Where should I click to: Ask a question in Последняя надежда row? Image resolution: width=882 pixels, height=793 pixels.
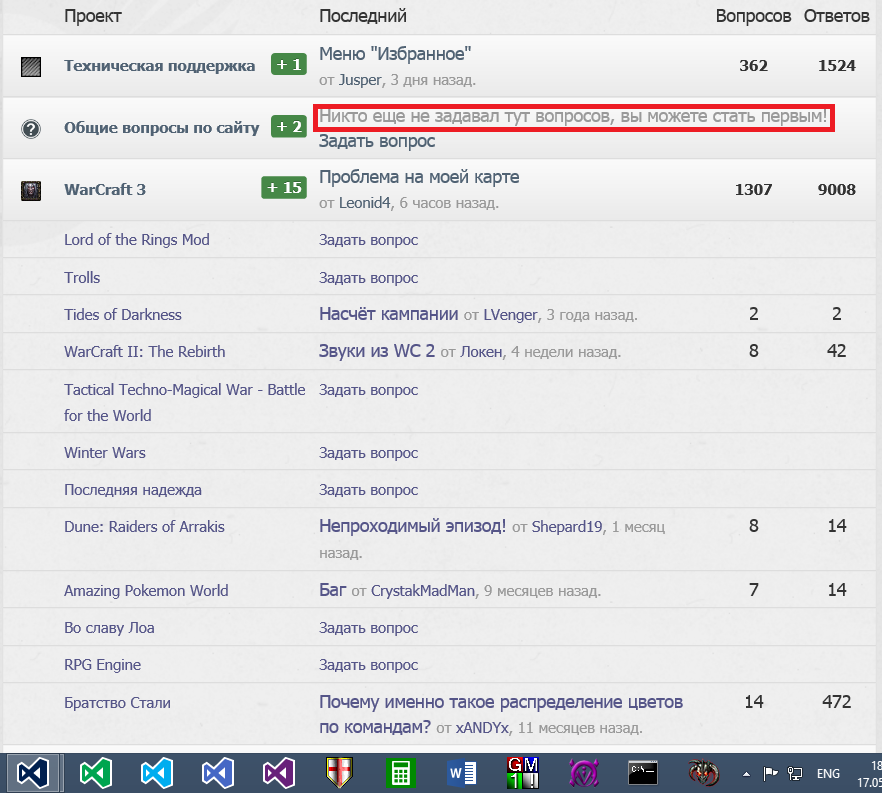pyautogui.click(x=368, y=489)
